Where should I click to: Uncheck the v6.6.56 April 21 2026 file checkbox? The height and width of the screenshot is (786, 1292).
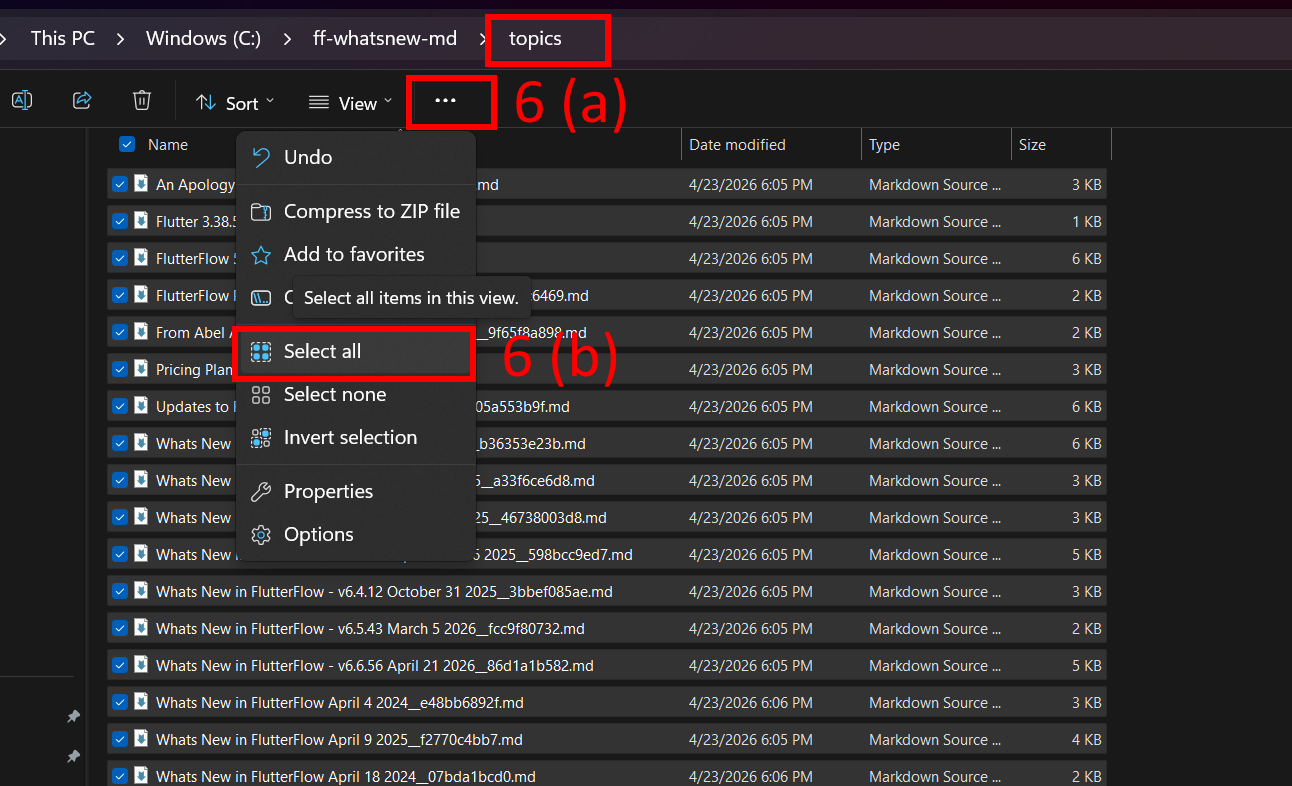click(x=120, y=665)
